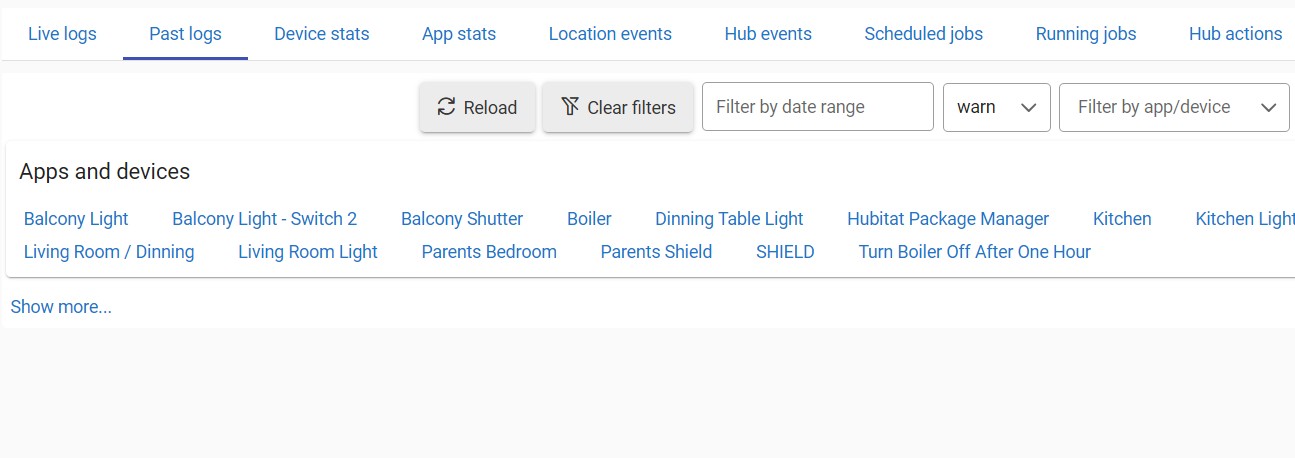
Task: Choose Turn Boiler Off After One Hour
Action: point(974,252)
